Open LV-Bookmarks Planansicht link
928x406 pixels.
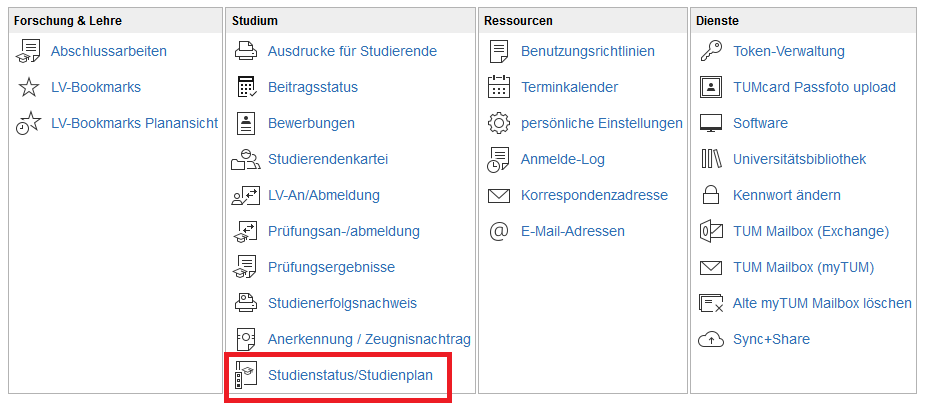click(x=134, y=123)
